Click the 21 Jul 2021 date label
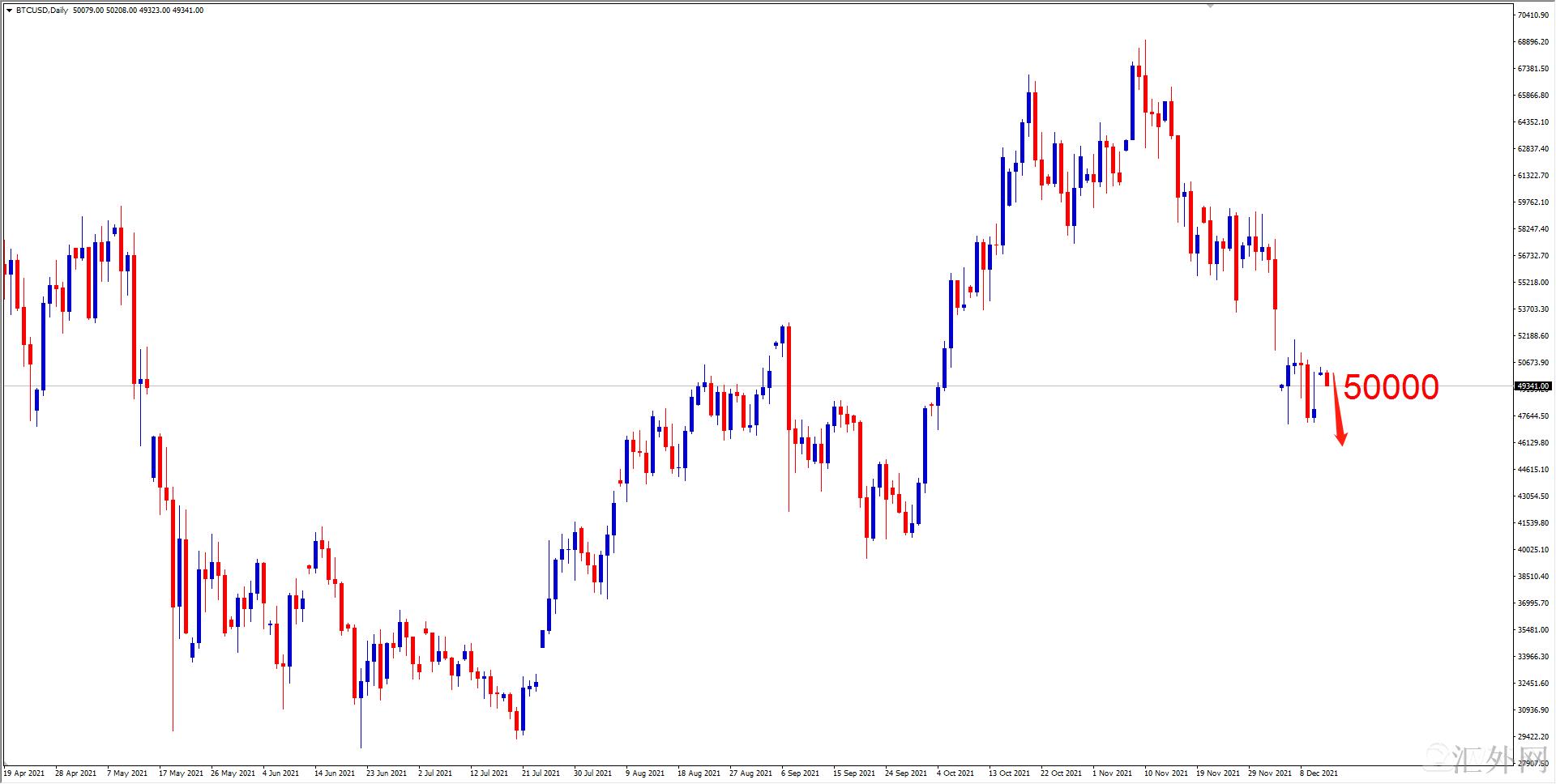The image size is (1556, 784). (541, 773)
